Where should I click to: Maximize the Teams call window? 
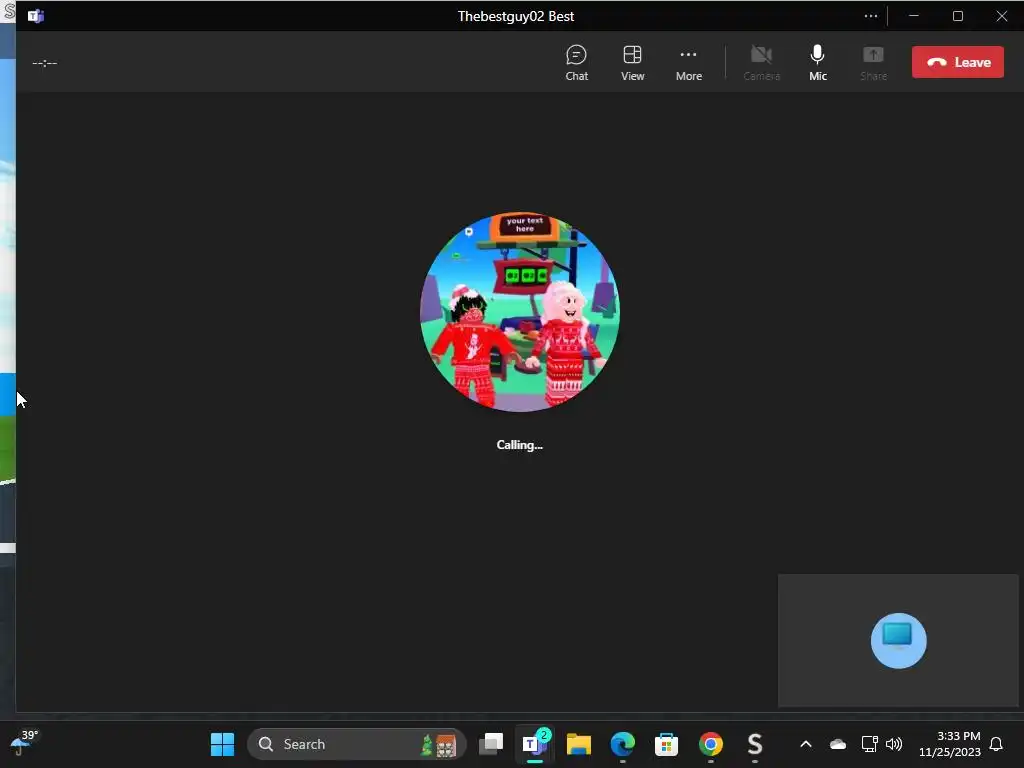pos(957,16)
